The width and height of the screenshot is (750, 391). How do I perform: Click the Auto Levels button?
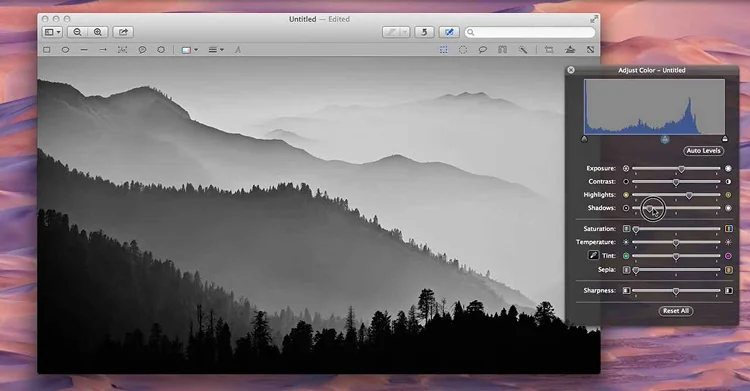pos(704,150)
